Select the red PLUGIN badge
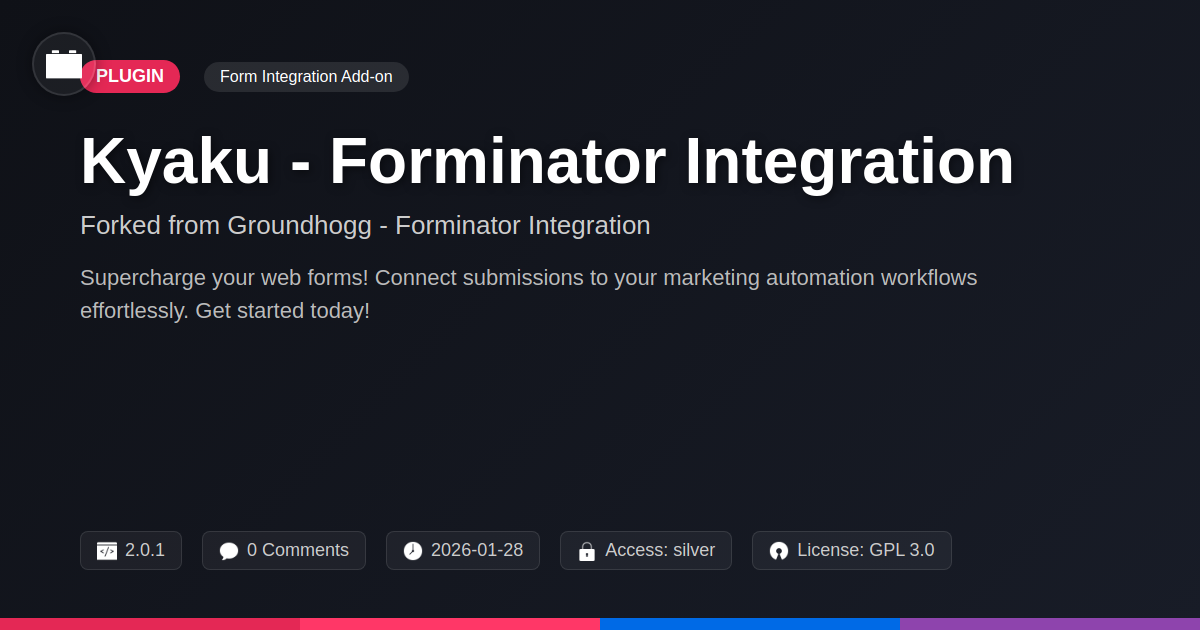Image resolution: width=1200 pixels, height=630 pixels. [130, 77]
